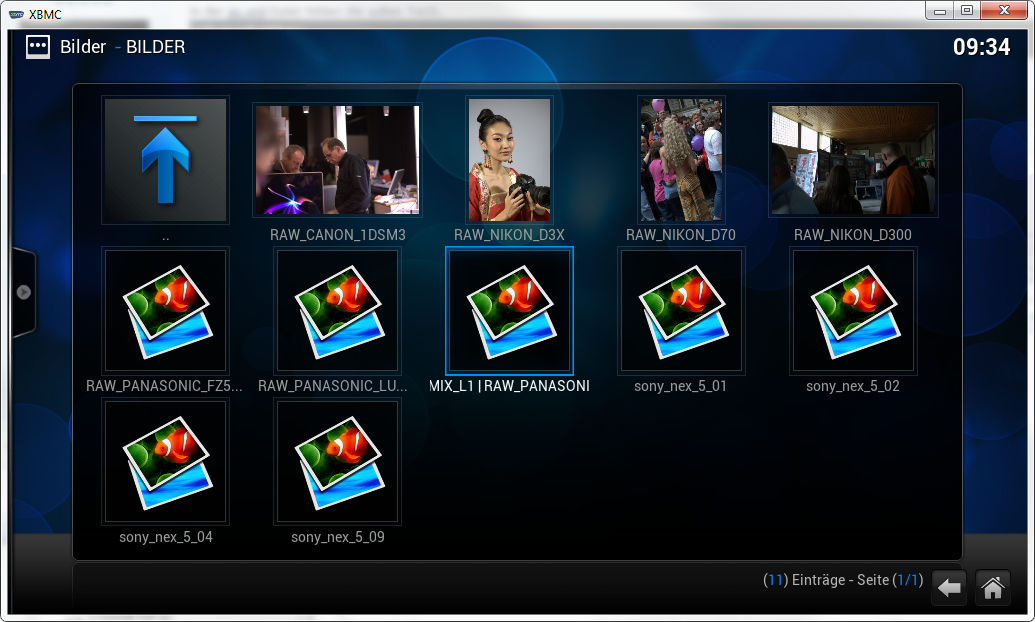Viewport: 1035px width, 622px height.
Task: Go up via the blue arrow folder
Action: click(x=165, y=160)
